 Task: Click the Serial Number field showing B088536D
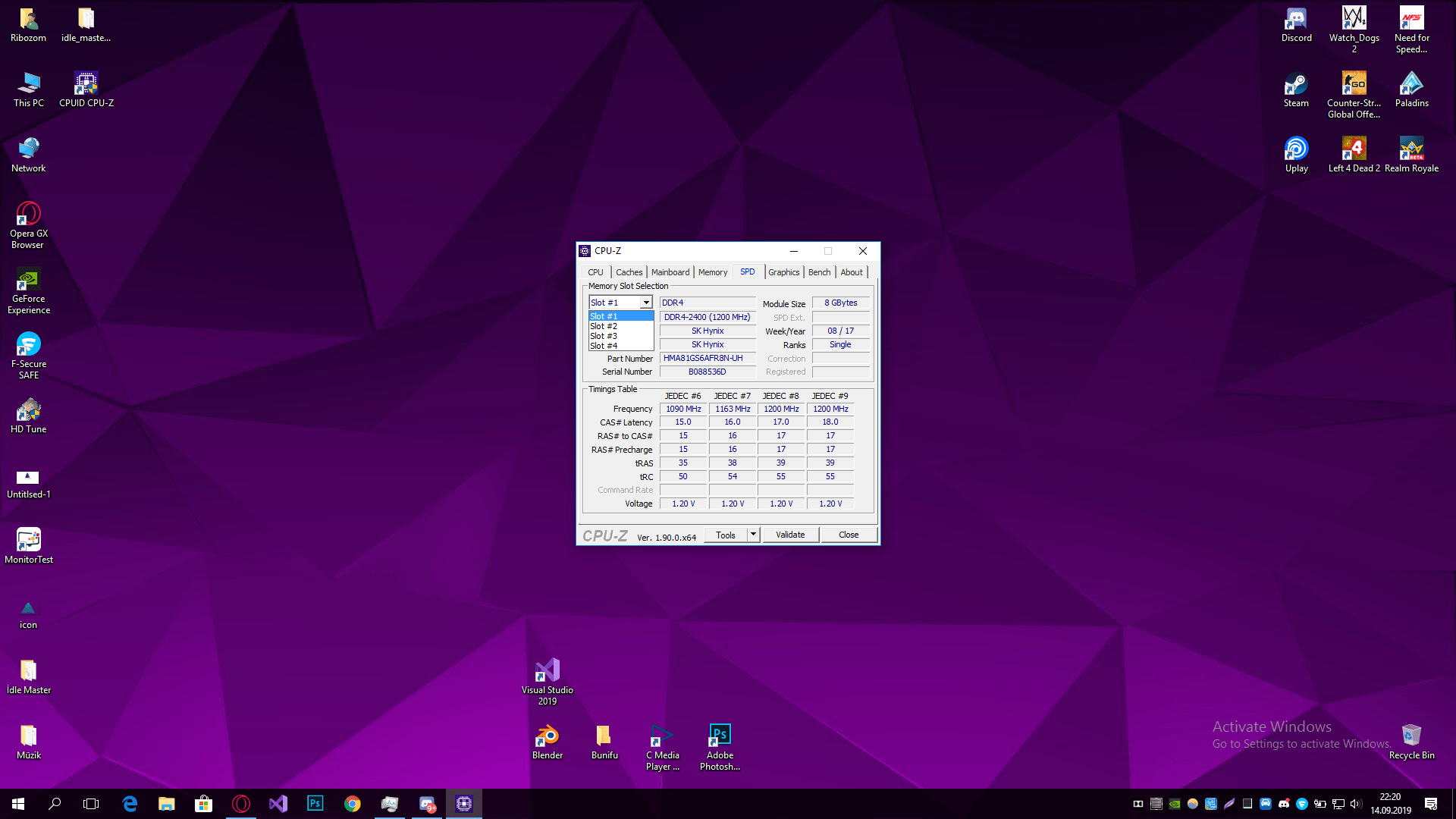707,372
